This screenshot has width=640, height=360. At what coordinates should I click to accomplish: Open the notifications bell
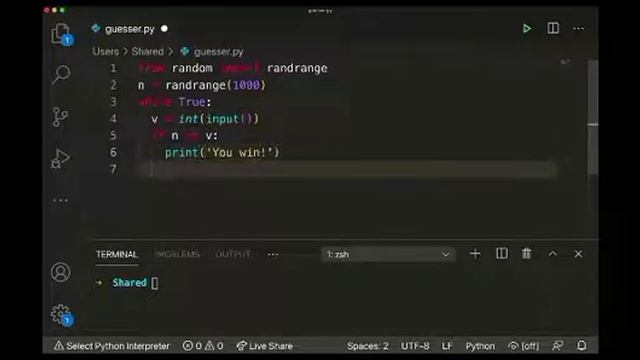point(582,346)
